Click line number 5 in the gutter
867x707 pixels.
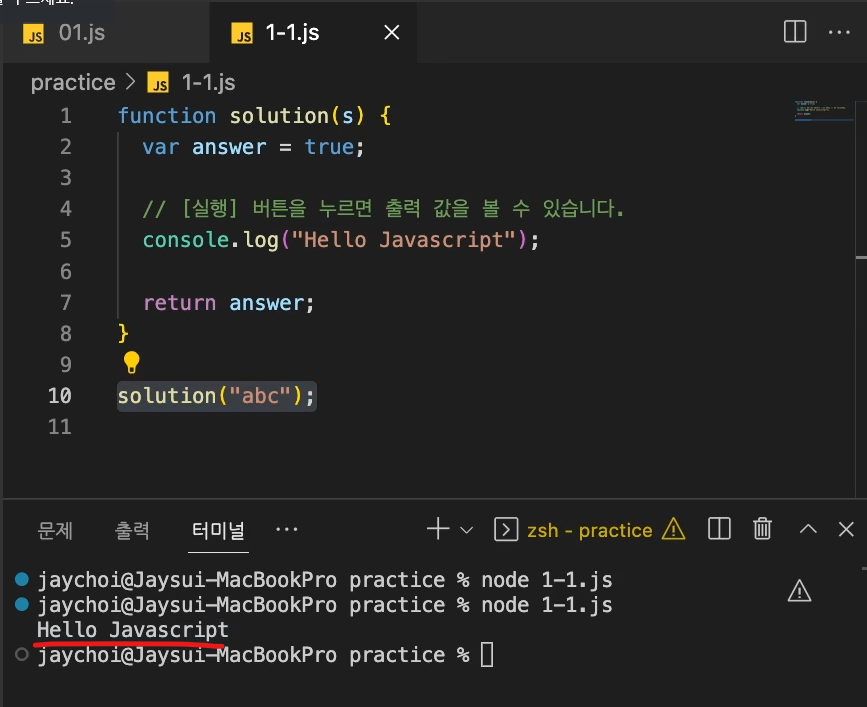click(x=66, y=240)
